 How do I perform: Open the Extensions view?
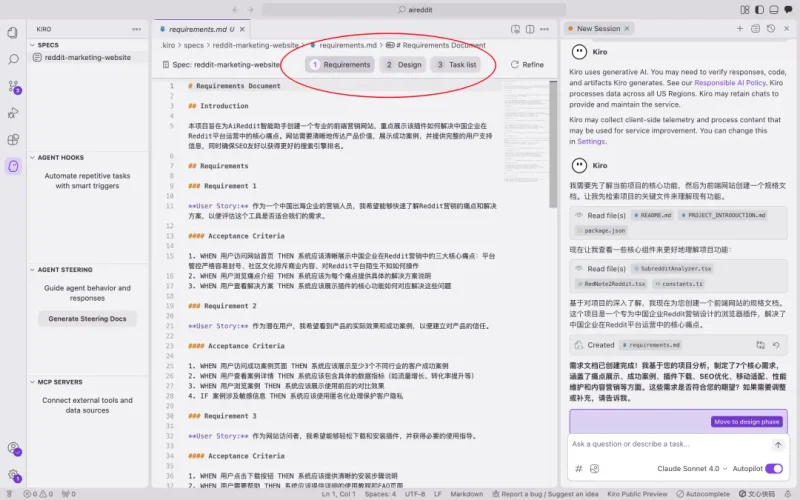pyautogui.click(x=13, y=139)
